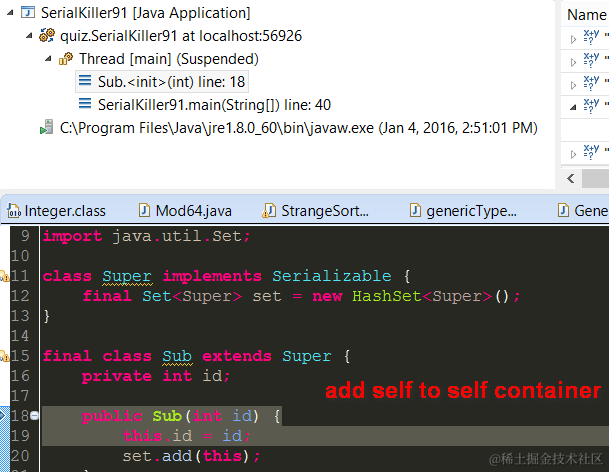Select the javaw.exe process entry
The width and height of the screenshot is (609, 472).
click(299, 128)
